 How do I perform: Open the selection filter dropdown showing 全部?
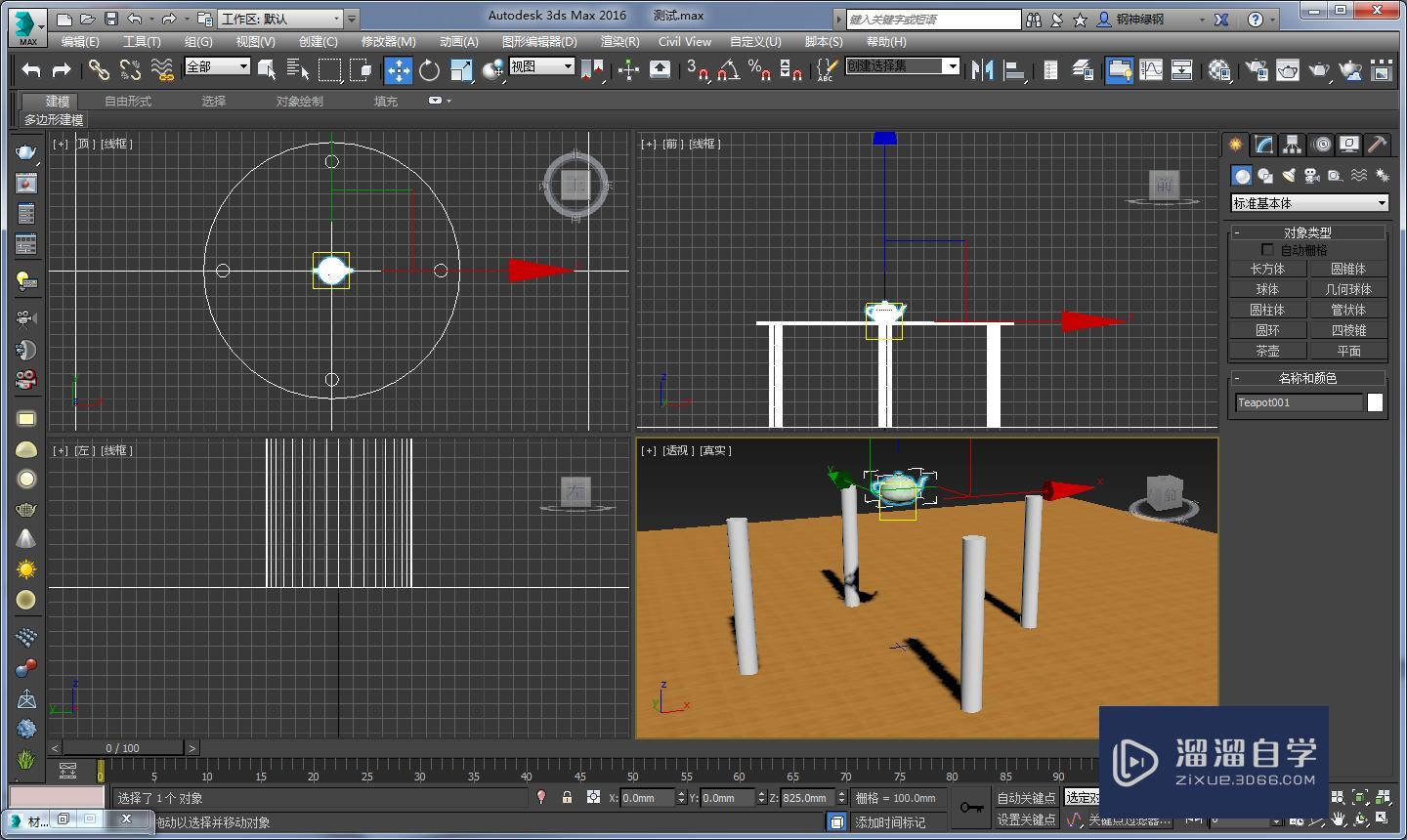tap(218, 66)
